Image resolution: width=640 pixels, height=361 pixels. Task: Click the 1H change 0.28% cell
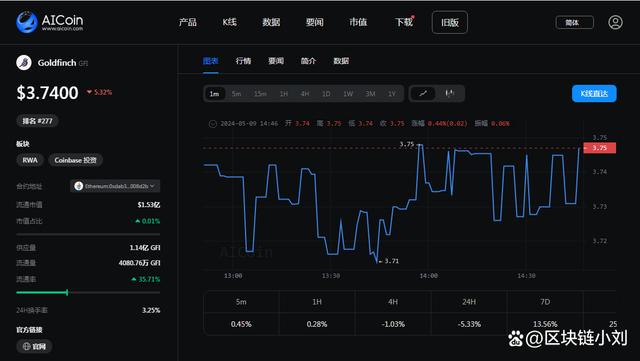(317, 324)
